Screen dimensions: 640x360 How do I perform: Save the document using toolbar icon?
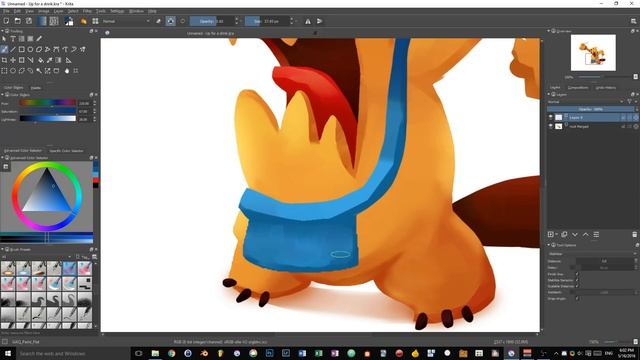29,21
